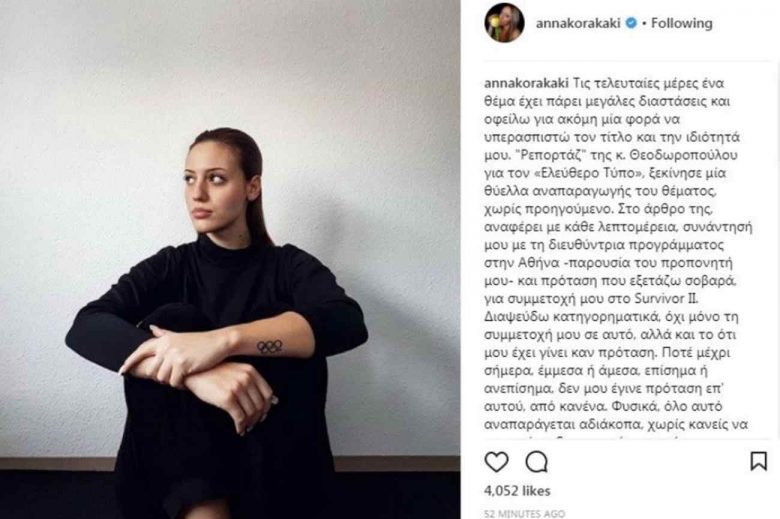Click the dot separator before Following
This screenshot has width=780, height=519.
[x=644, y=23]
